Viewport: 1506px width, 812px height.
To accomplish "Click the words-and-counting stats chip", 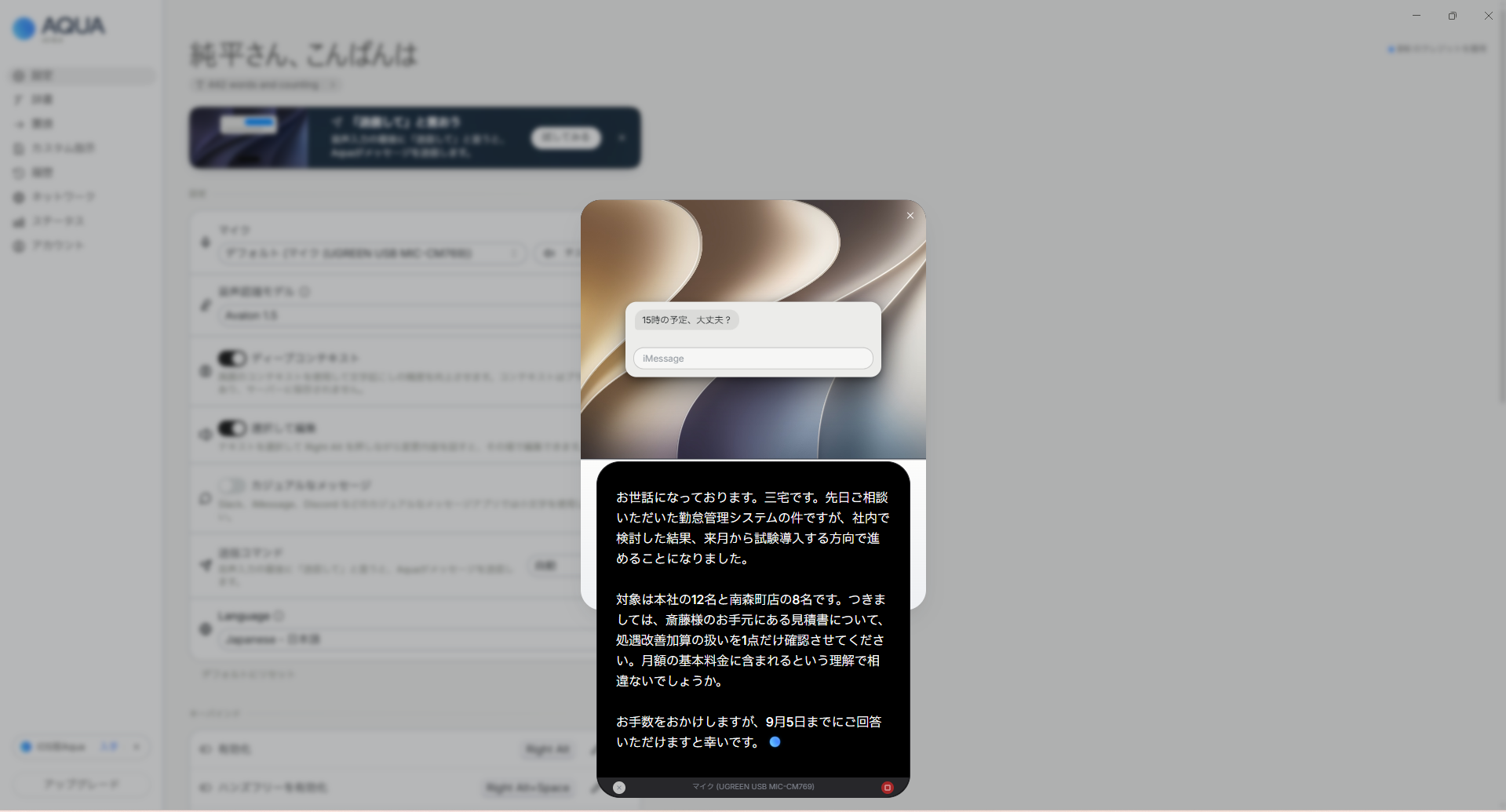I will [x=266, y=85].
